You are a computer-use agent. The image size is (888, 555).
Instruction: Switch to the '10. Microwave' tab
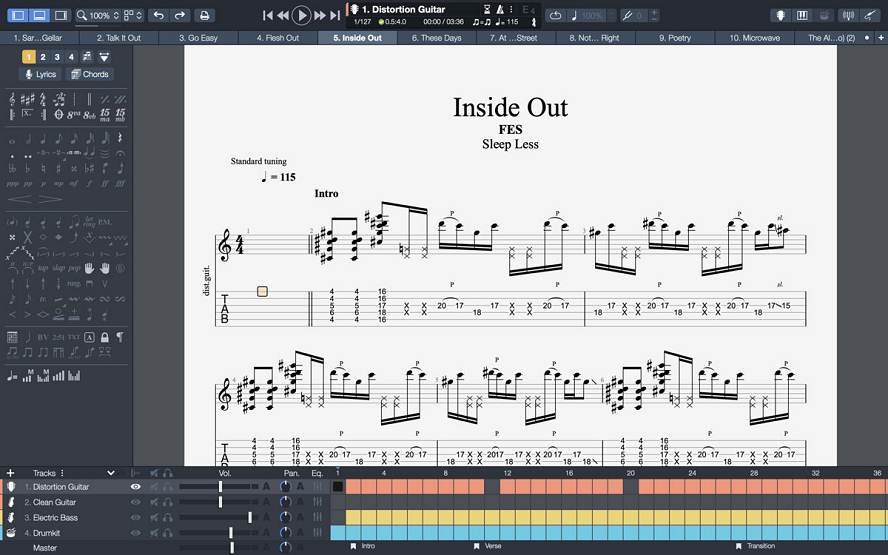(754, 38)
